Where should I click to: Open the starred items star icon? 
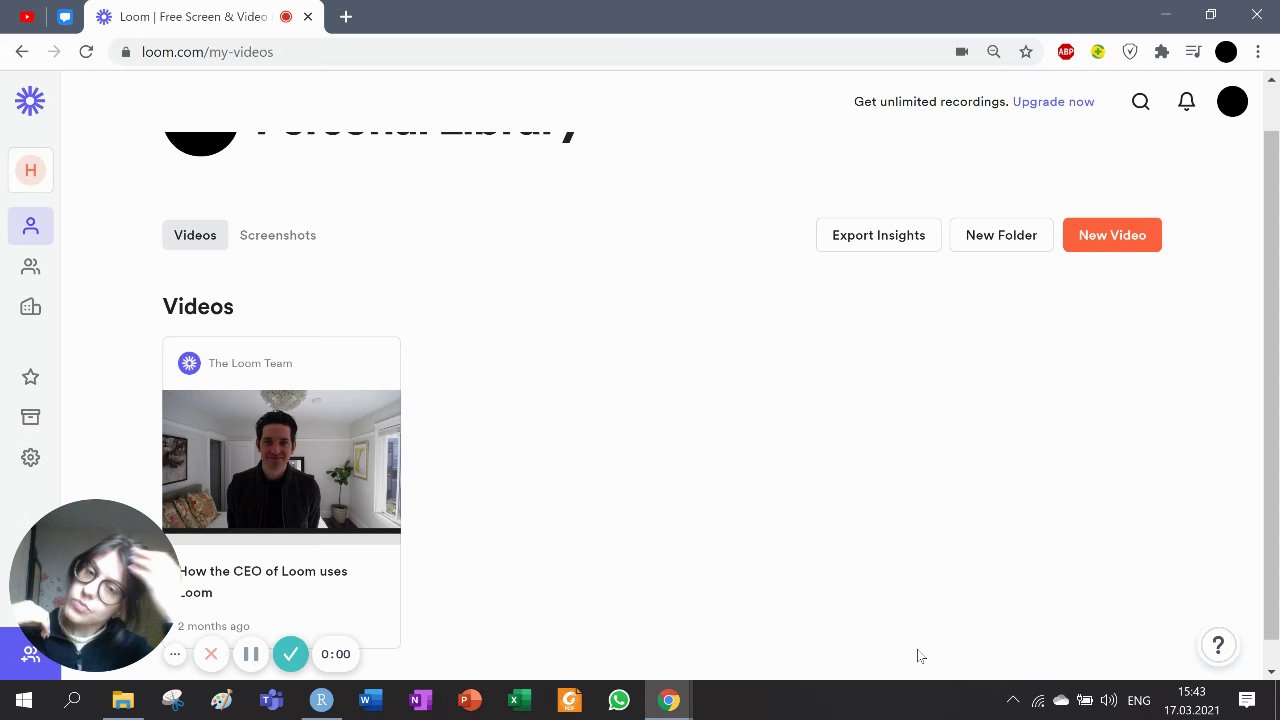click(x=31, y=377)
